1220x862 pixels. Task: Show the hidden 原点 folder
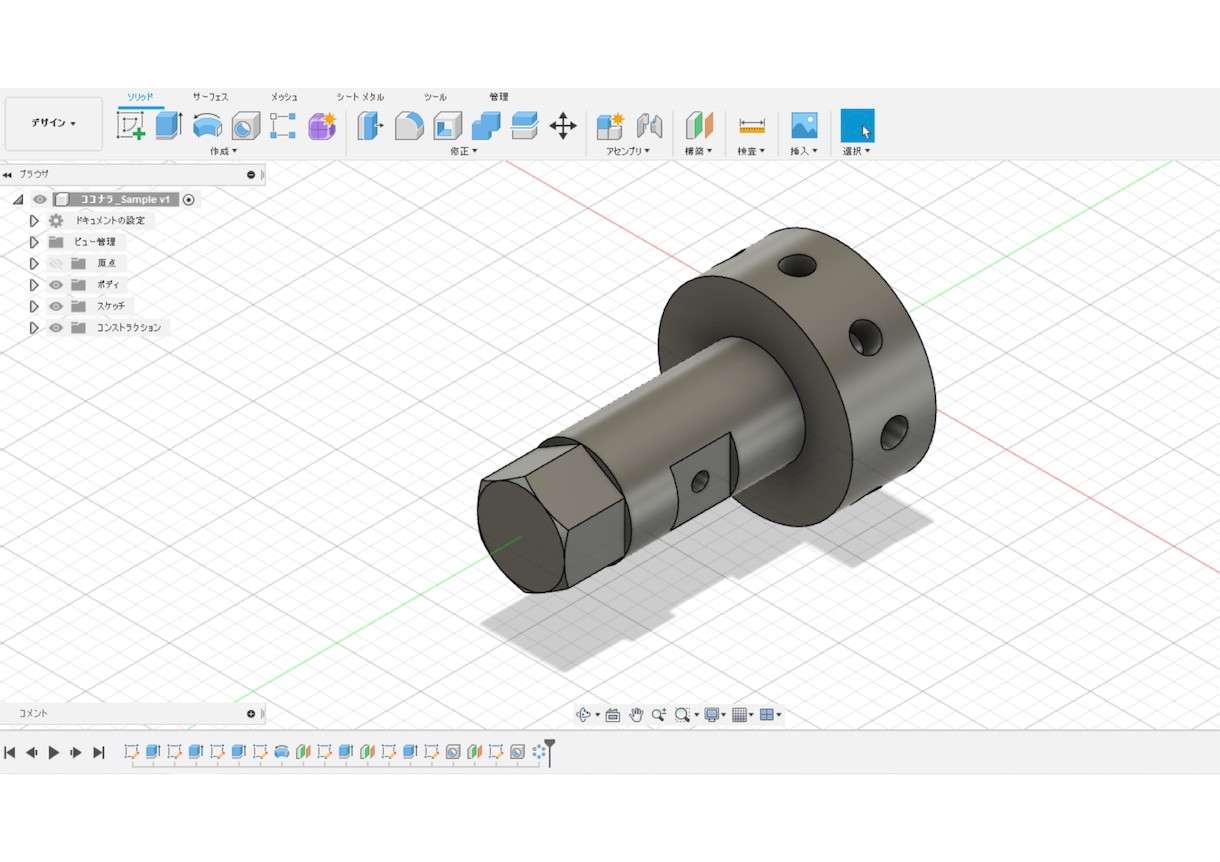tap(56, 263)
